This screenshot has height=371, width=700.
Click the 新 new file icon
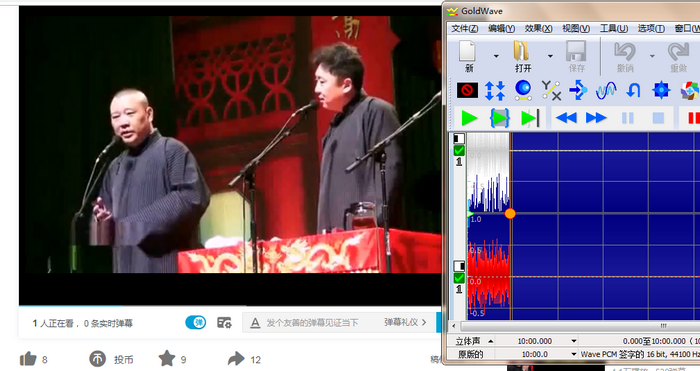468,56
